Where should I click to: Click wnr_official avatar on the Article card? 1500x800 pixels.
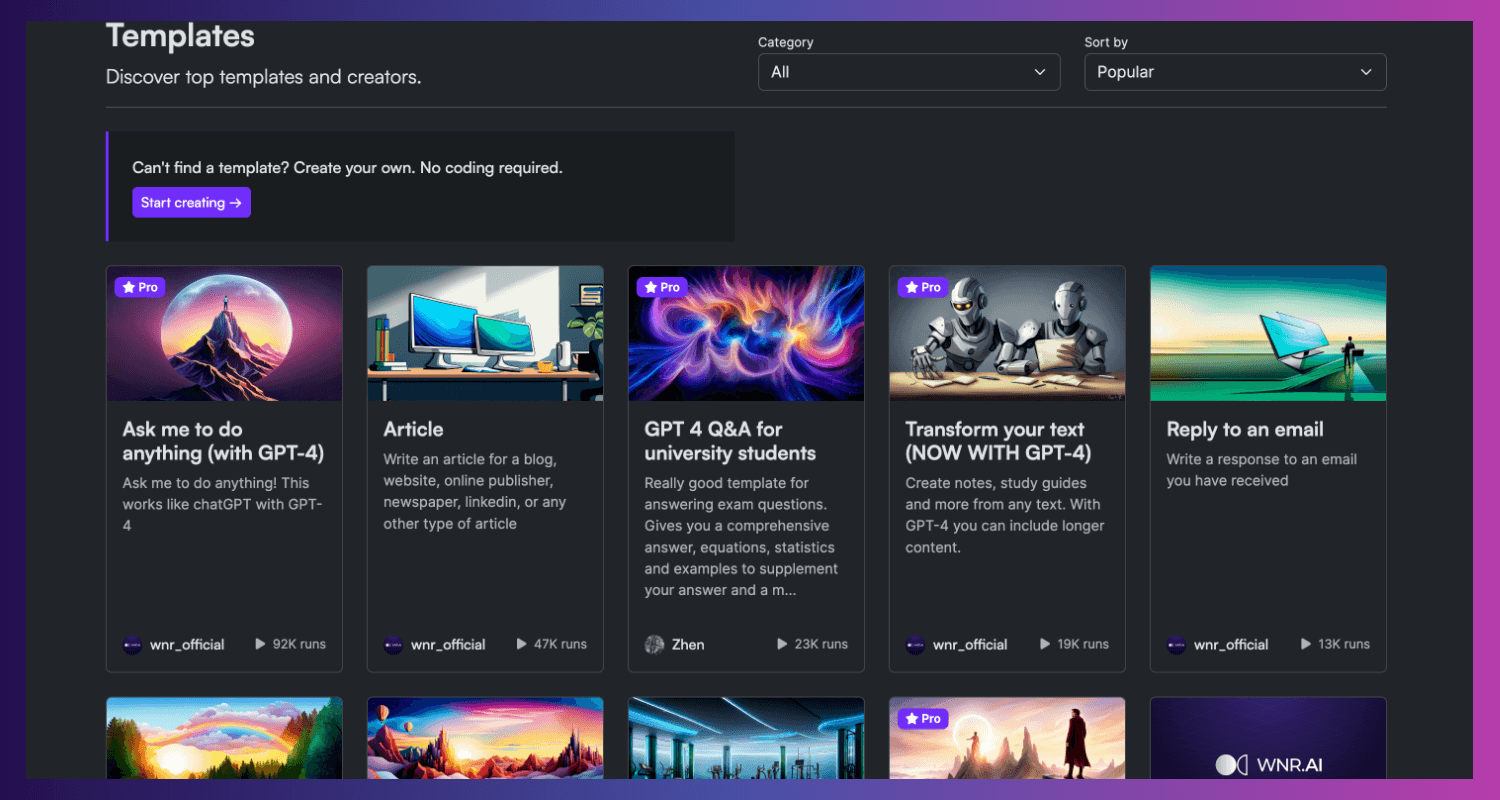click(x=393, y=645)
